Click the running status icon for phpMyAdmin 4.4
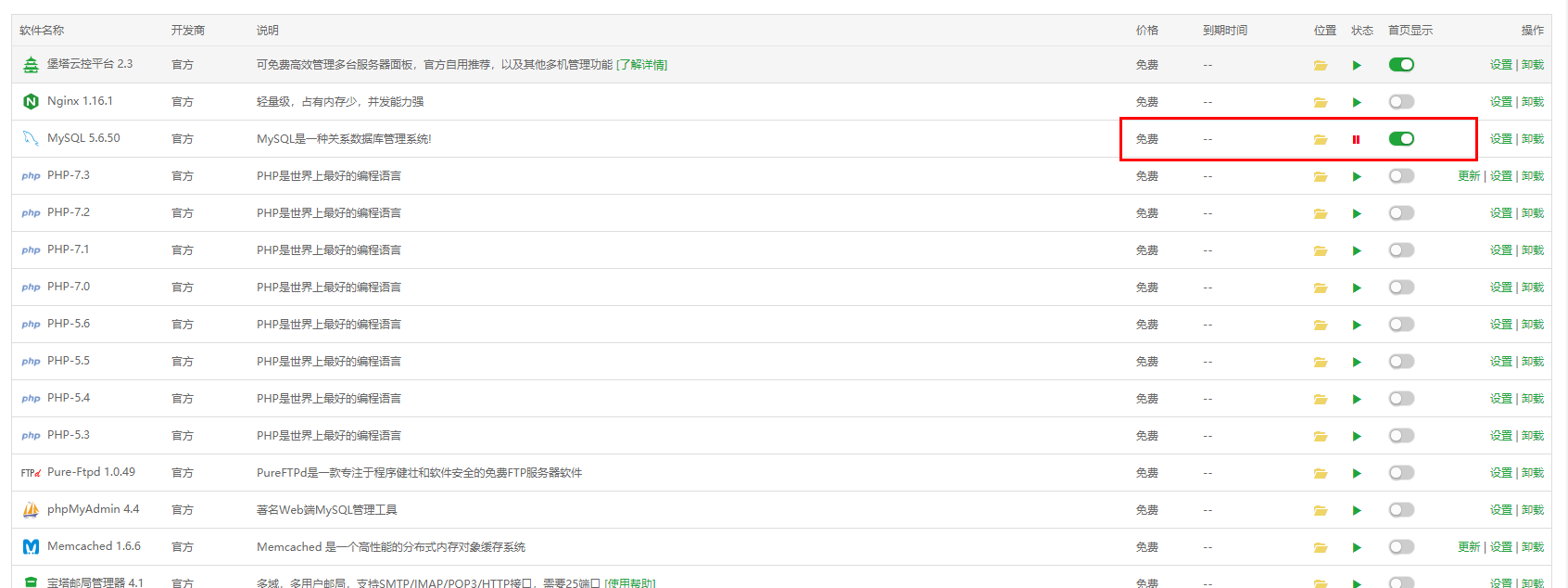Screen dimensions: 1568x588 coord(1357,510)
